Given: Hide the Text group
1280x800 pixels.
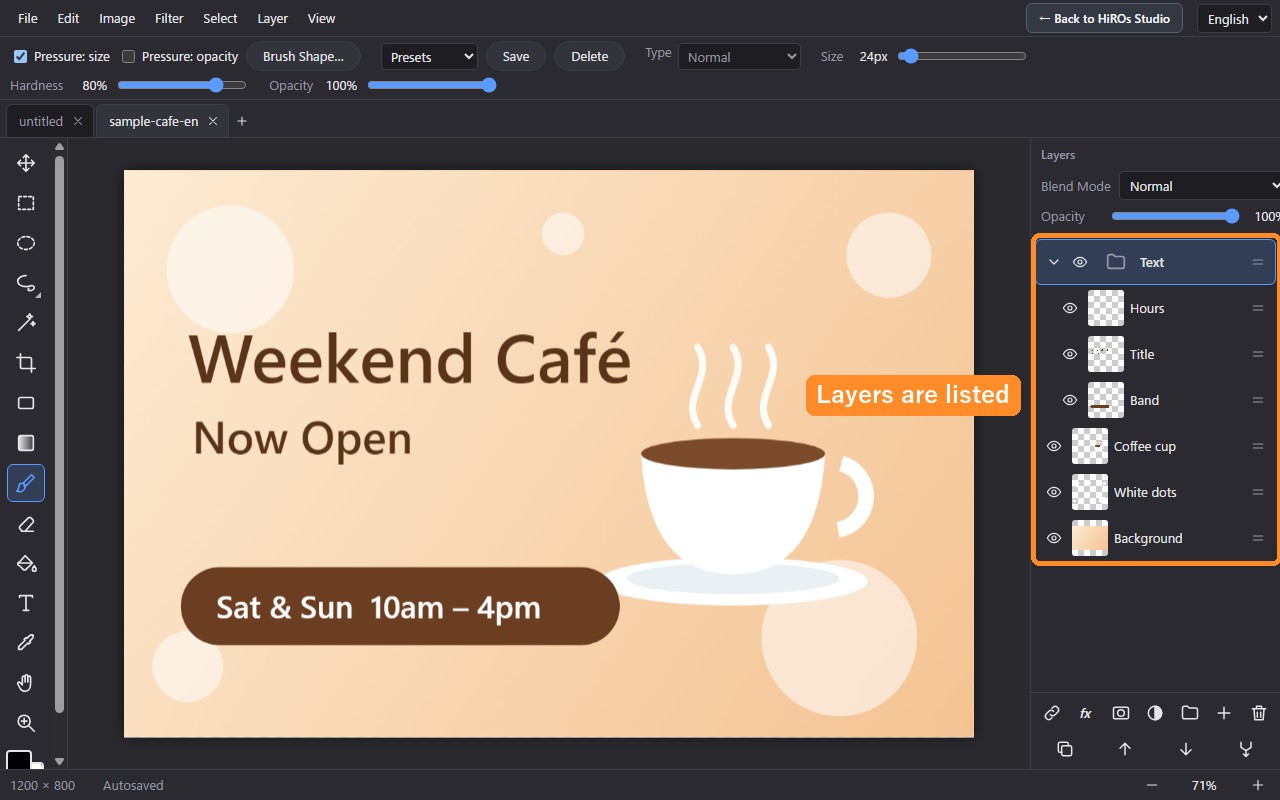Looking at the screenshot, I should pyautogui.click(x=1080, y=262).
